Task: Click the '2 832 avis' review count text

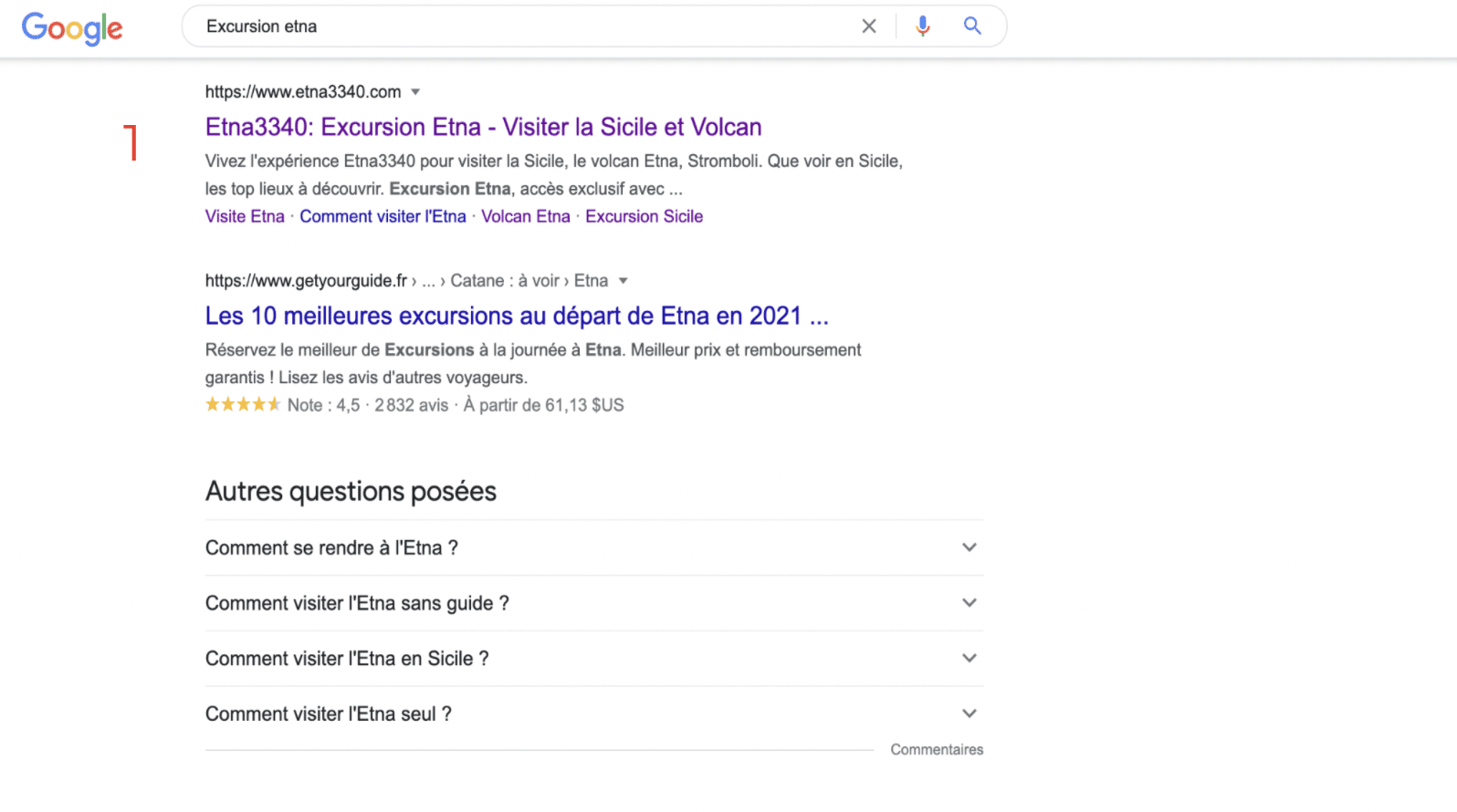Action: coord(412,405)
